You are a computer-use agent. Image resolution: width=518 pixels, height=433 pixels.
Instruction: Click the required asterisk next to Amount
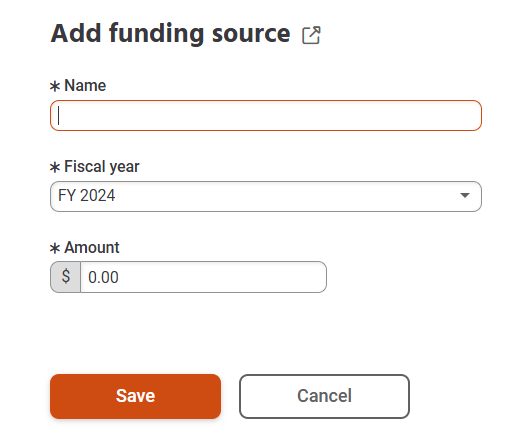(55, 248)
